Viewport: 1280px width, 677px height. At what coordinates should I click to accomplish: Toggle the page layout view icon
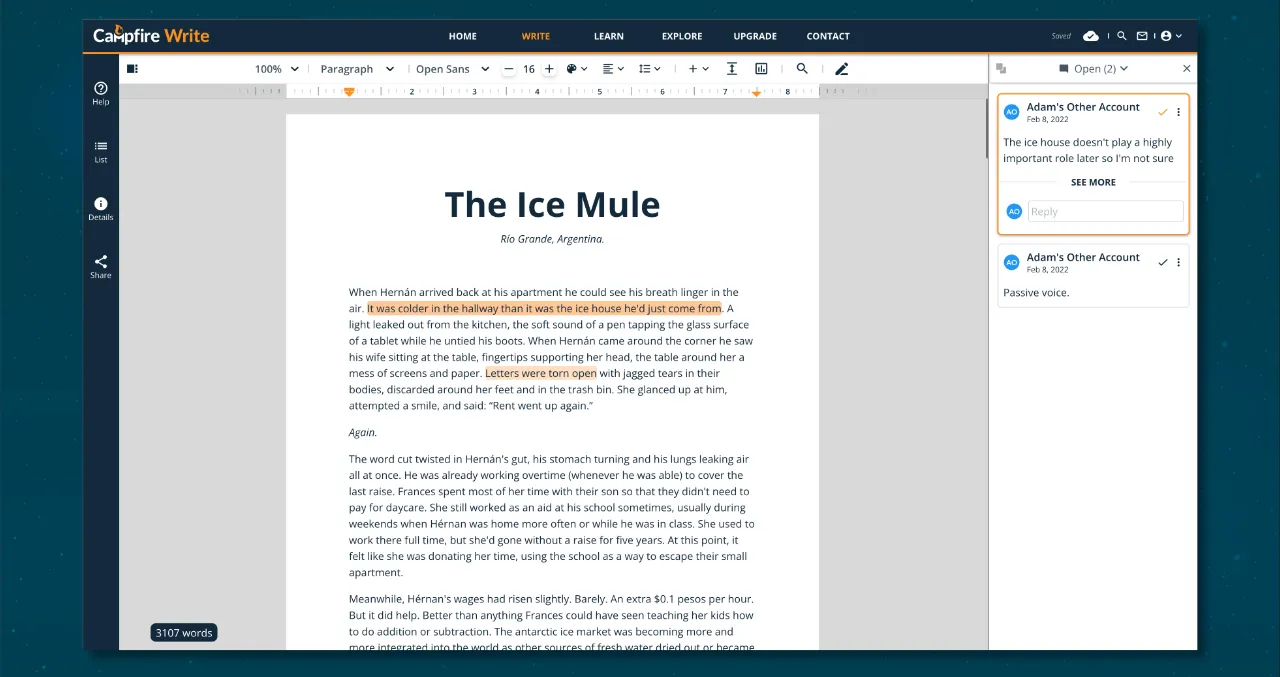tap(131, 67)
